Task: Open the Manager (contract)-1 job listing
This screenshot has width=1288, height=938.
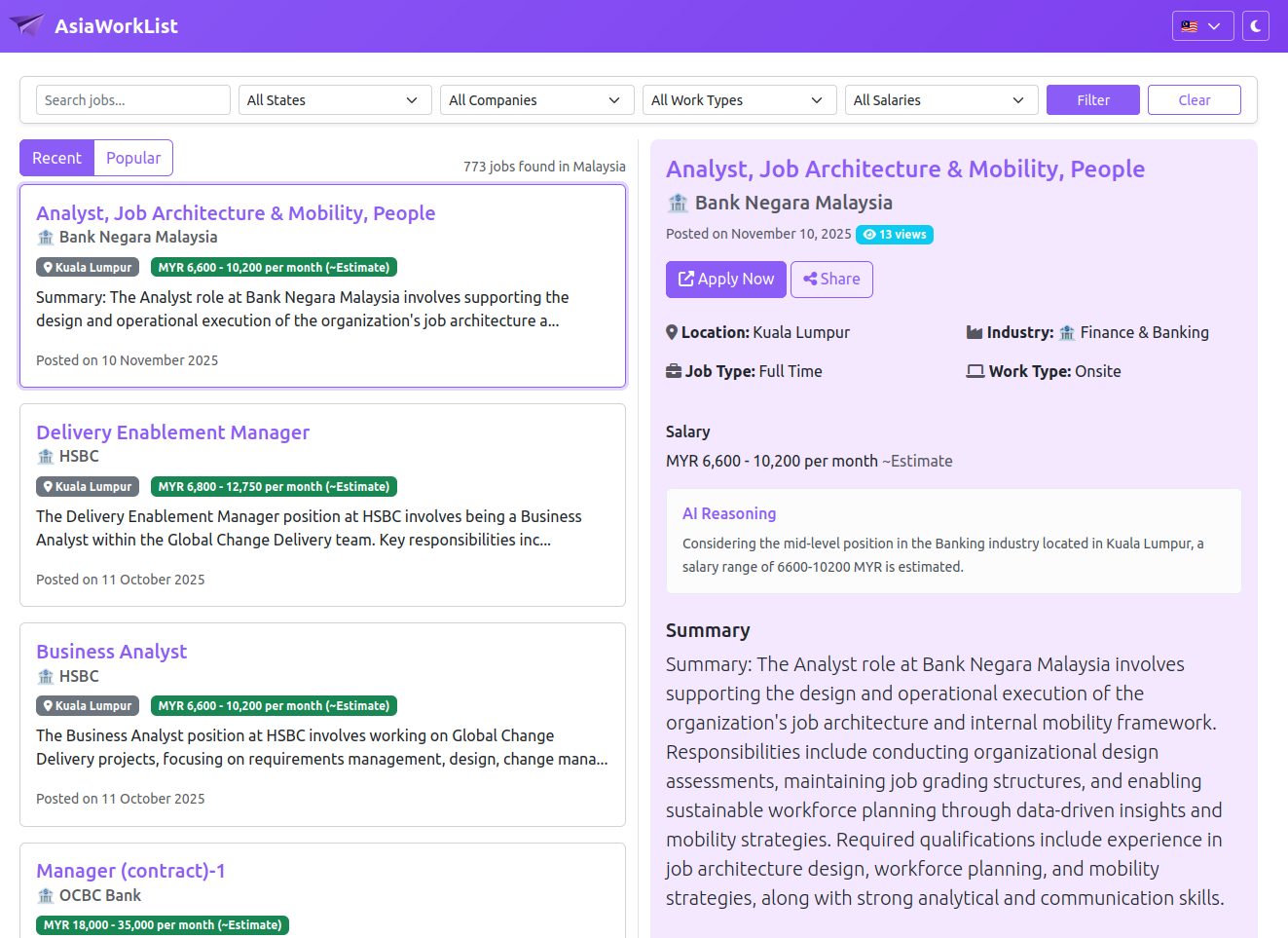Action: pyautogui.click(x=130, y=871)
